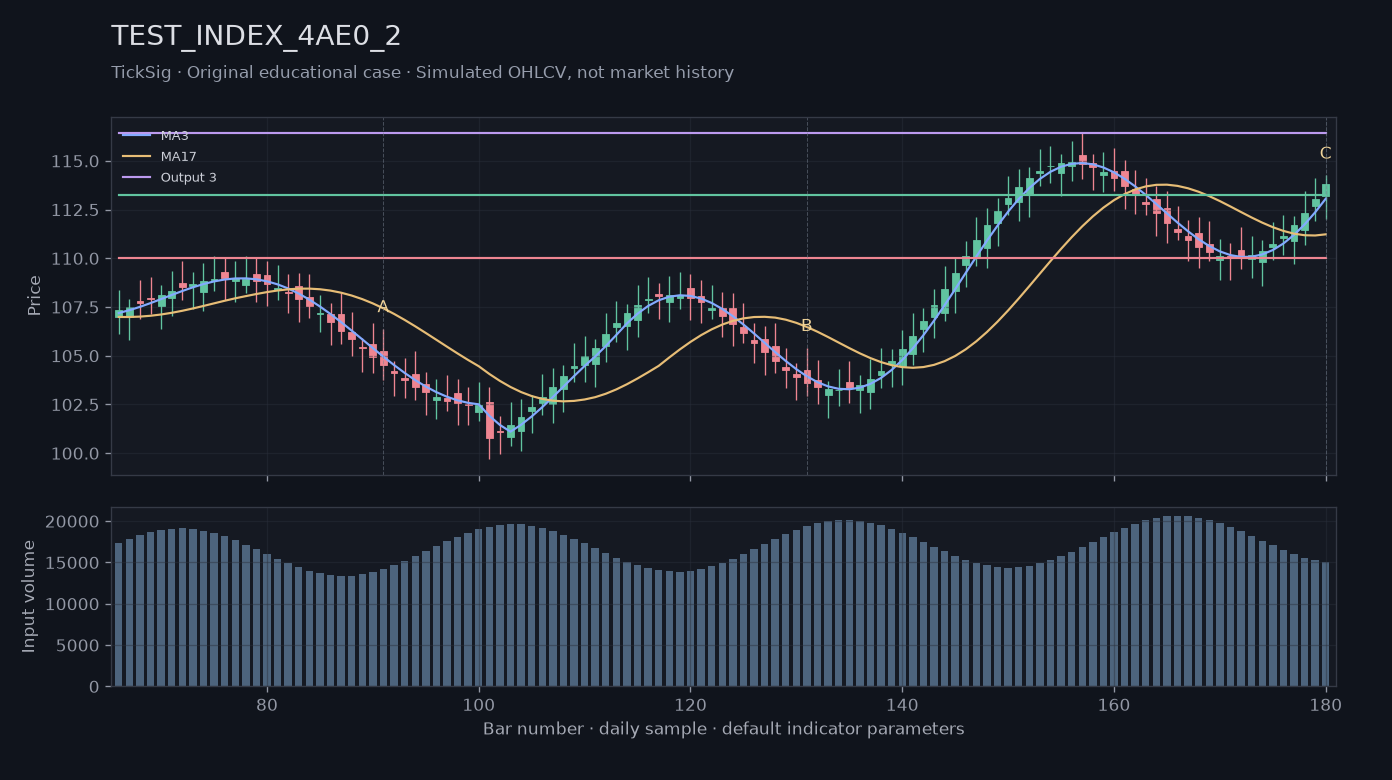Click the chart title TEST_INDEX_4AE0_2
This screenshot has width=1392, height=780.
tap(256, 36)
